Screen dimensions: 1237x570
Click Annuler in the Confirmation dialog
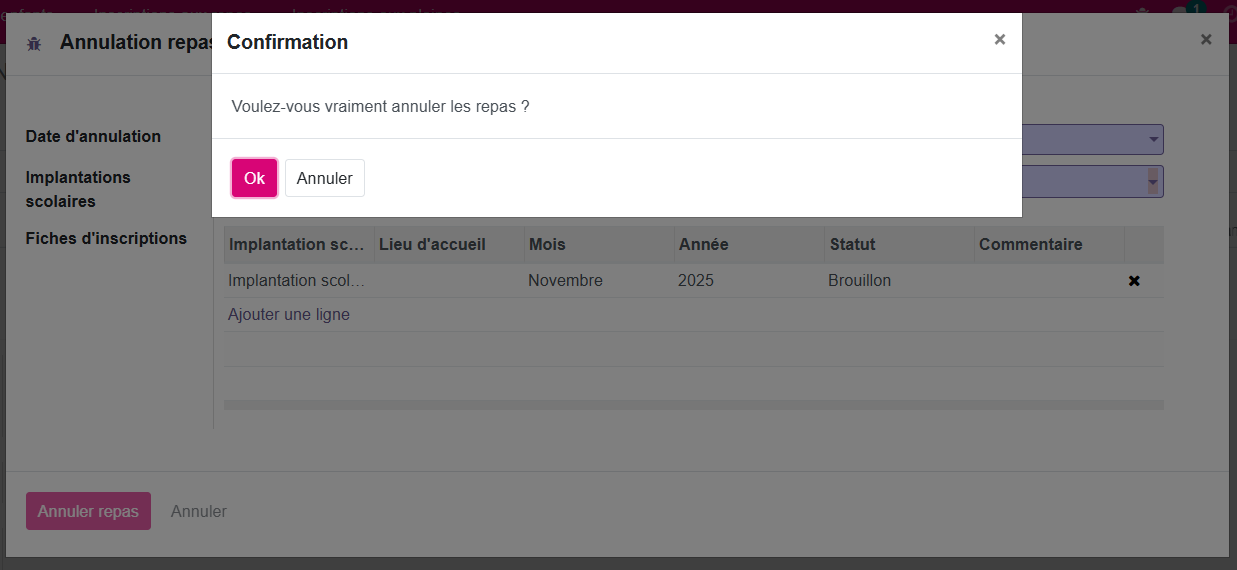324,178
